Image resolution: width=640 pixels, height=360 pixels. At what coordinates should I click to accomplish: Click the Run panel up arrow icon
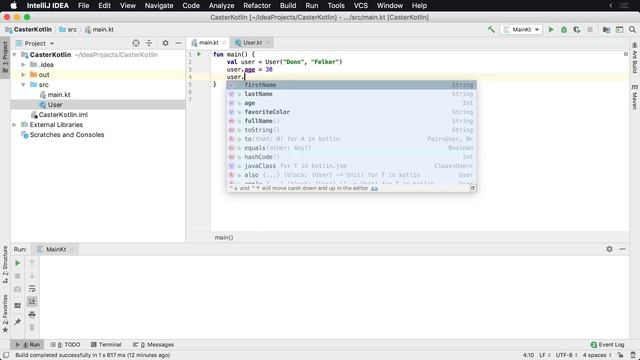32,263
